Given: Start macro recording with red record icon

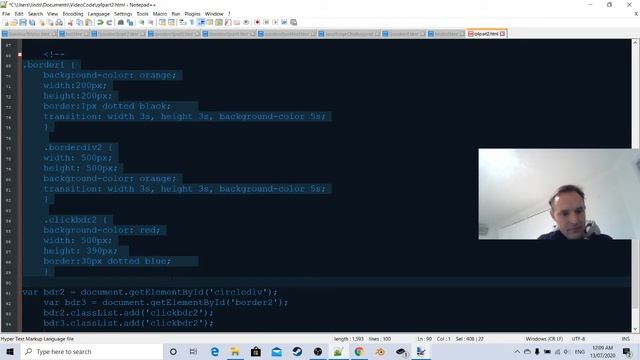Looking at the screenshot, I should 258,22.
